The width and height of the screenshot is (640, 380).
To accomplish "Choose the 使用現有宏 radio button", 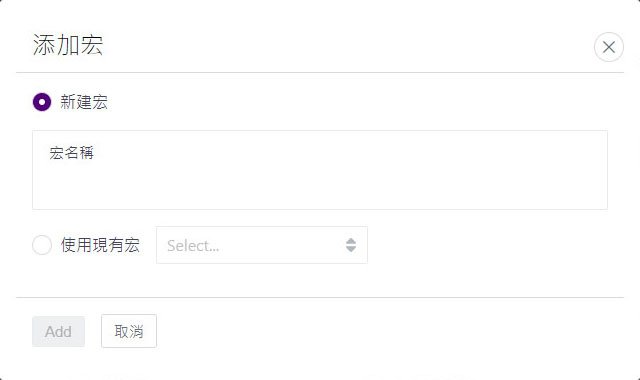I will point(42,245).
